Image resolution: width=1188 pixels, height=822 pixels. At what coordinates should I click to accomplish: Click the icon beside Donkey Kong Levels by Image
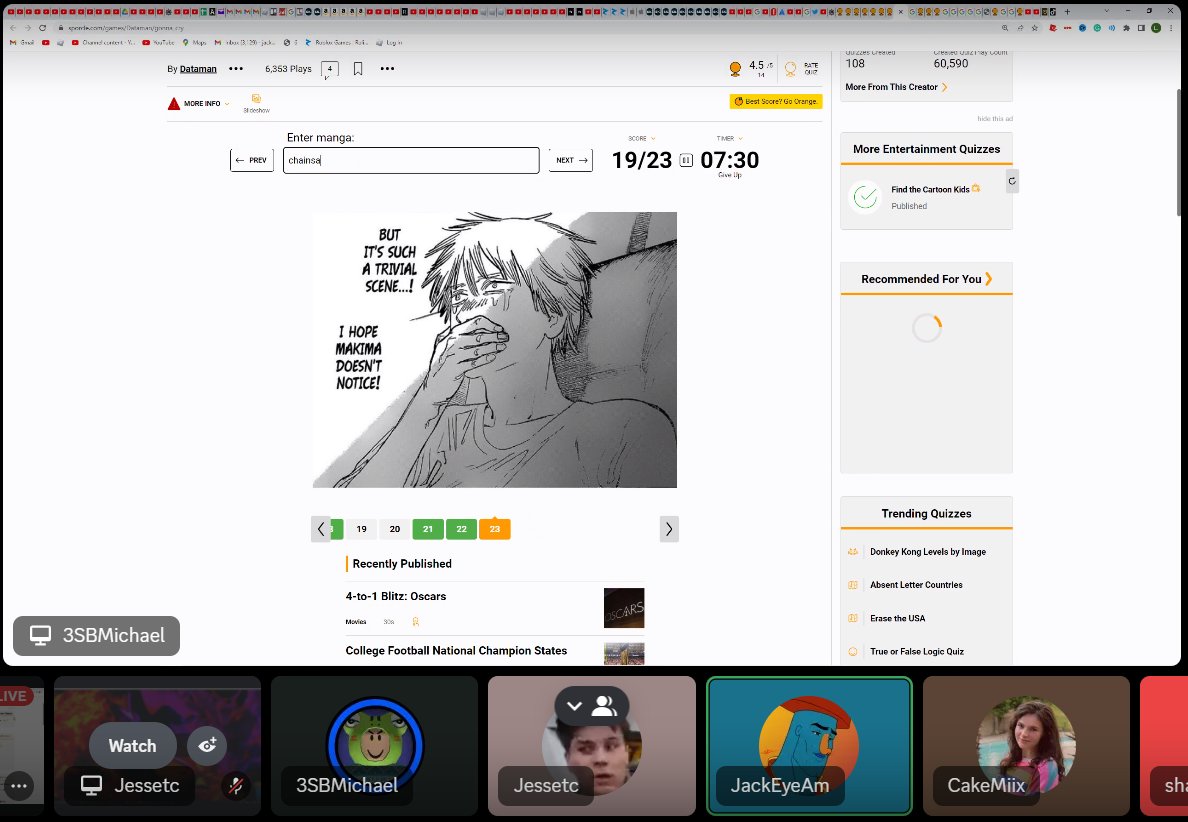coord(852,552)
